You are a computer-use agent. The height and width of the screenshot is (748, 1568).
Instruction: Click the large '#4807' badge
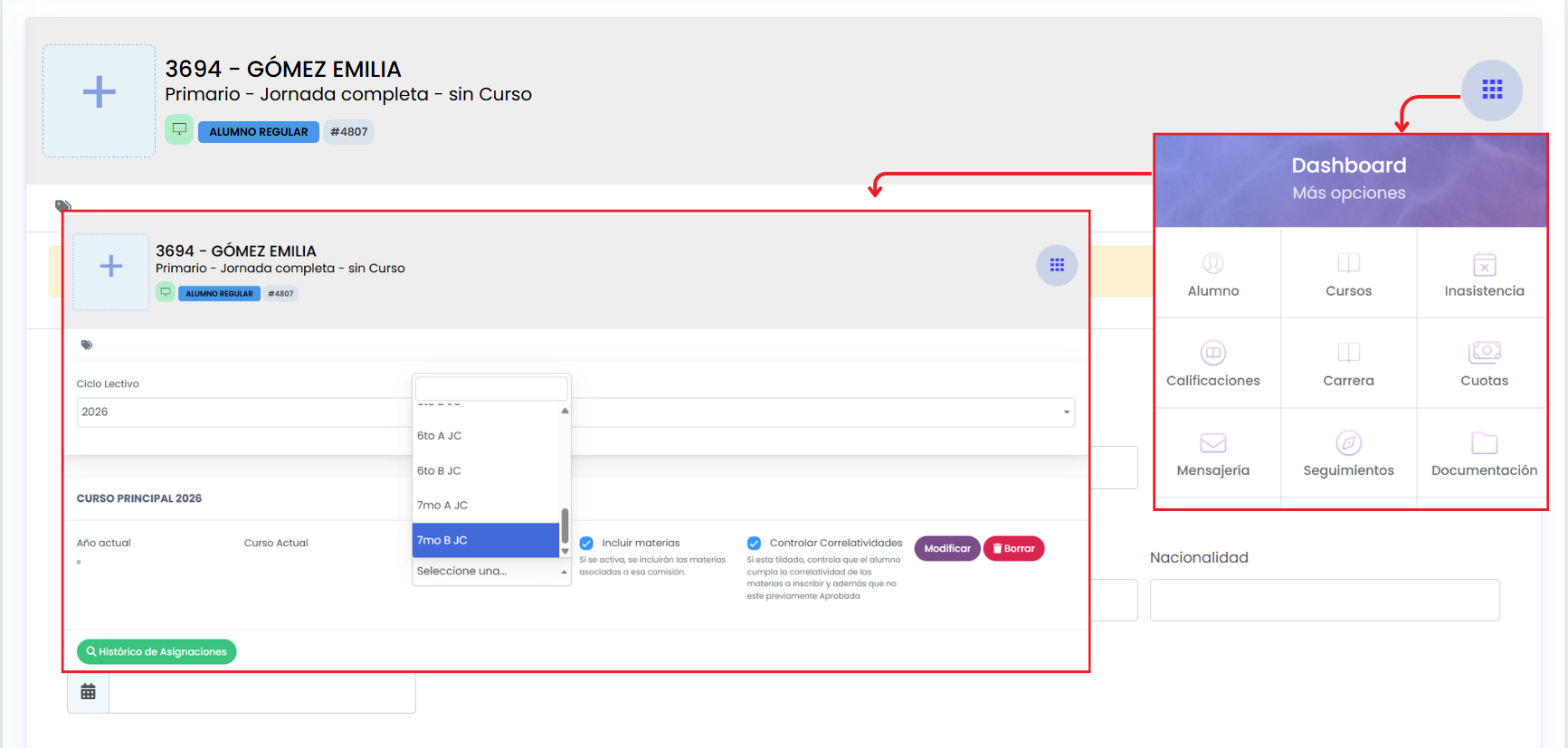coord(349,132)
